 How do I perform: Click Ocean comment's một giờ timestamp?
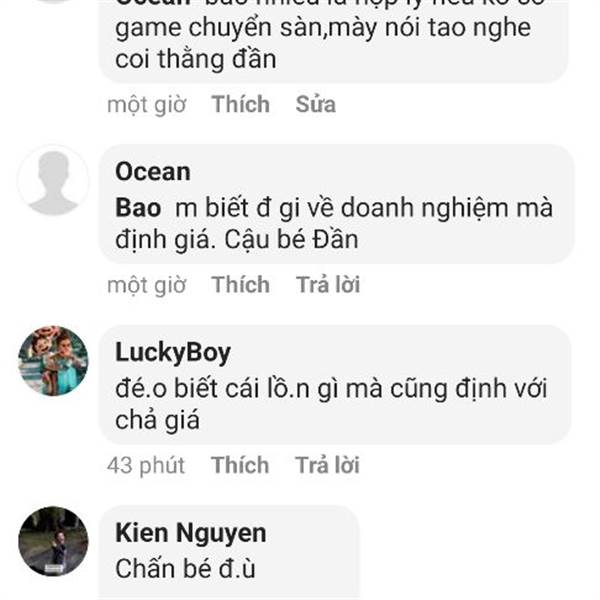point(147,285)
